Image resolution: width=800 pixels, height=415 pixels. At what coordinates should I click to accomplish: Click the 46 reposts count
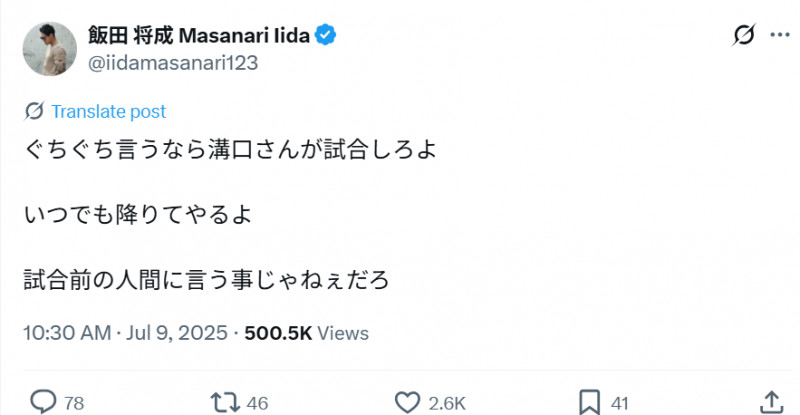click(257, 403)
